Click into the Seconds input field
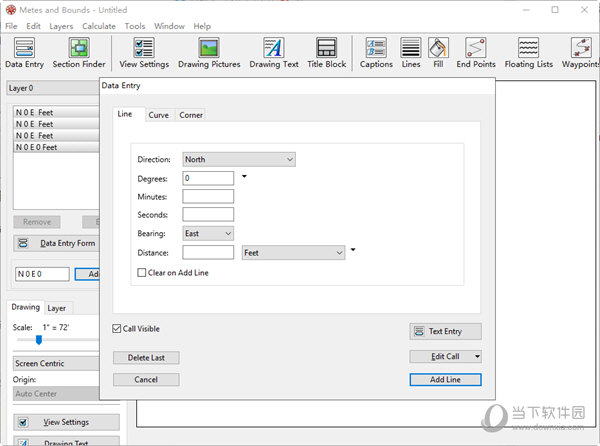Viewport: 600px width, 446px height. coord(208,215)
